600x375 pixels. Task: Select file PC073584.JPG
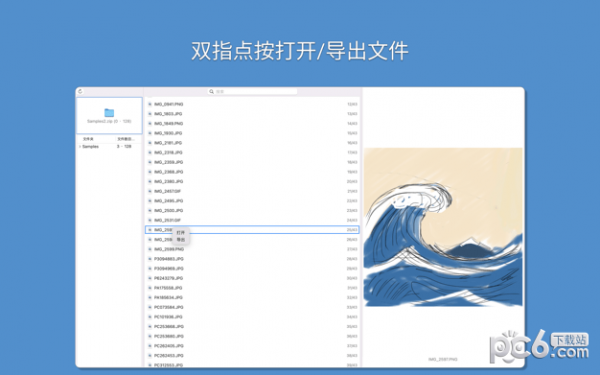tap(253, 307)
